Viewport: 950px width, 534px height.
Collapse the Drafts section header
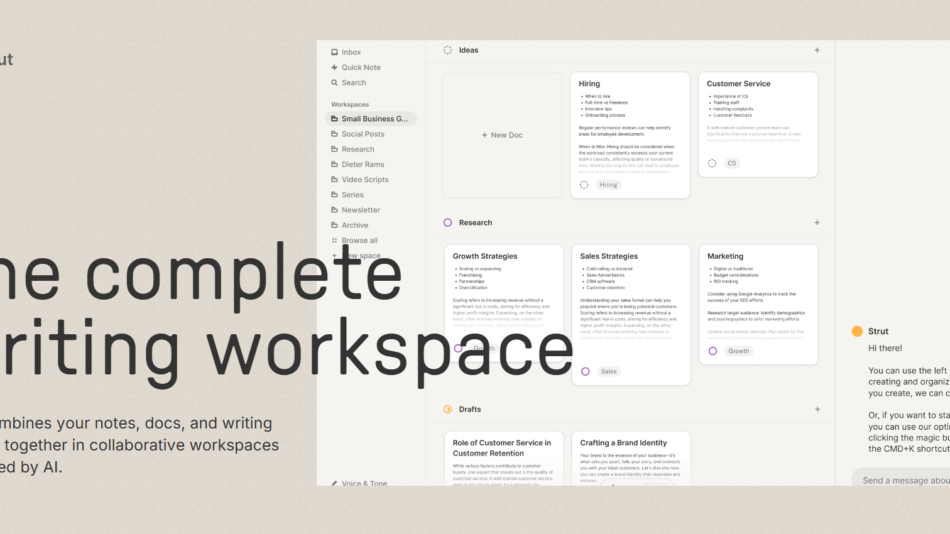pos(469,409)
